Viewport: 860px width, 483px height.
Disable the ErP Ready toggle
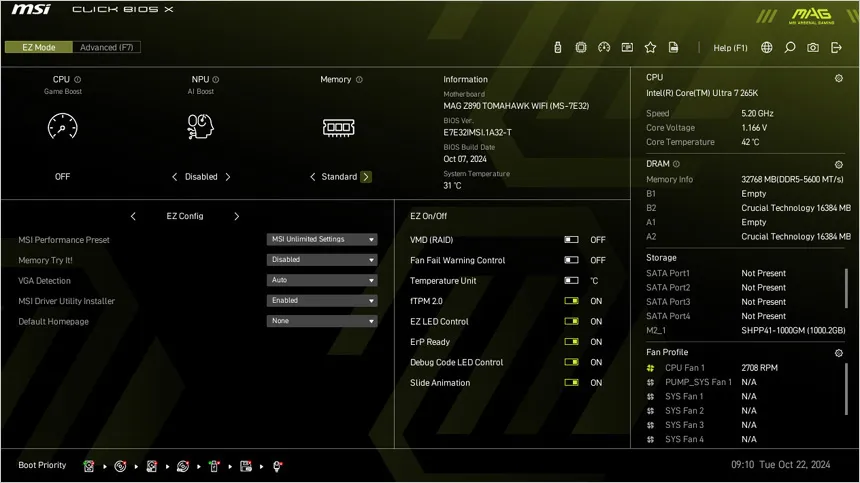[x=572, y=342]
